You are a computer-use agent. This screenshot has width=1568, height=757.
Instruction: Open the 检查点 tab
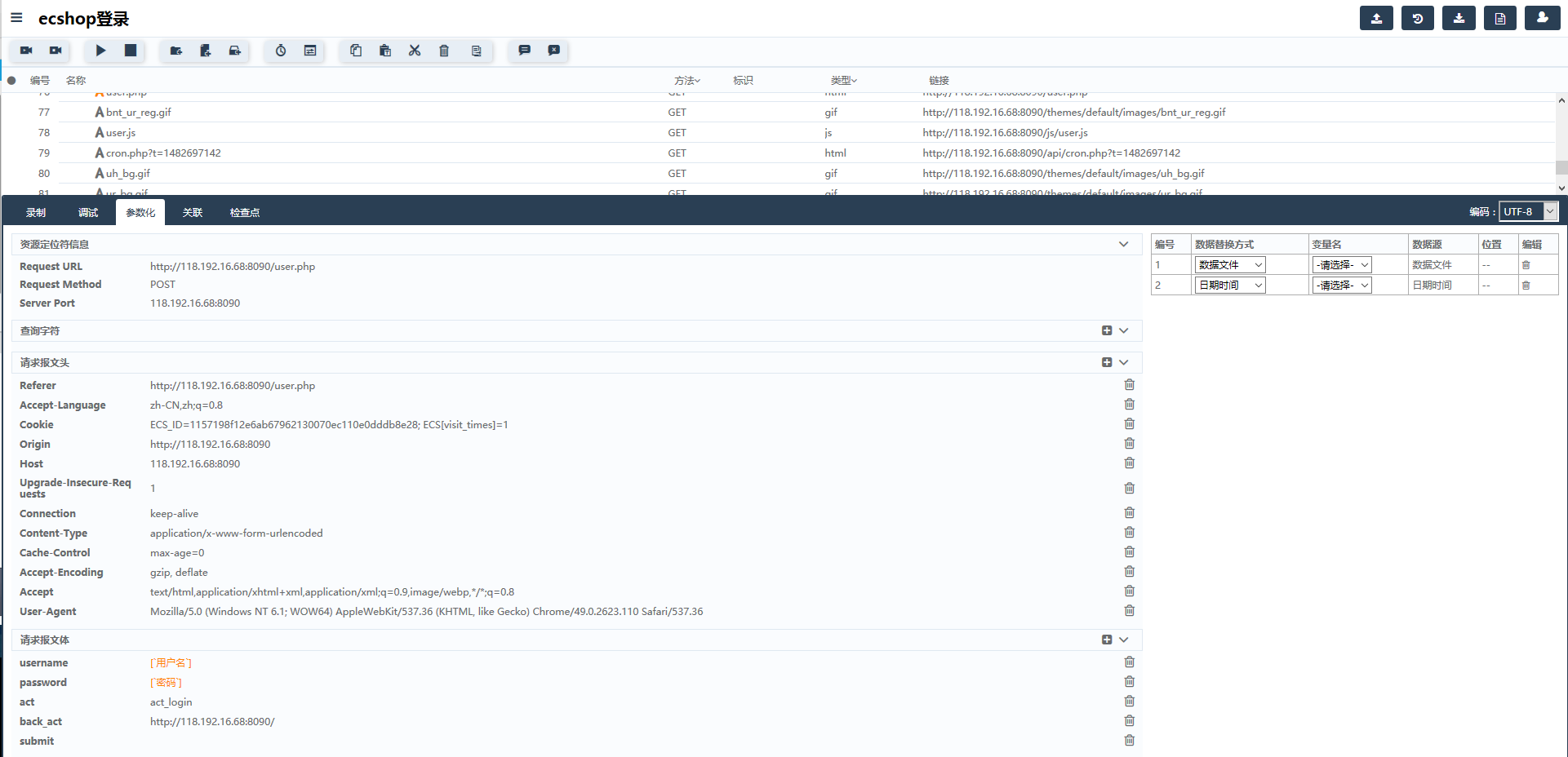(x=245, y=212)
